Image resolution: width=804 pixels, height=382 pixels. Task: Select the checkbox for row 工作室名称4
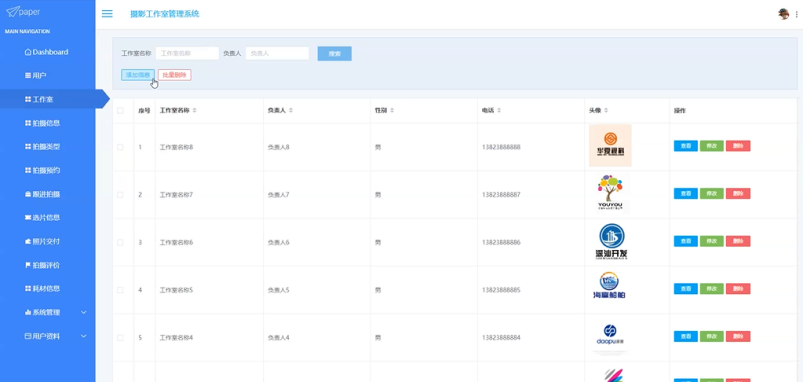(x=120, y=337)
